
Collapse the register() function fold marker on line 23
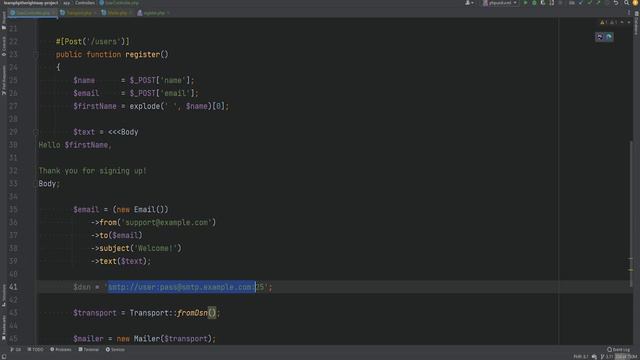coord(36,54)
